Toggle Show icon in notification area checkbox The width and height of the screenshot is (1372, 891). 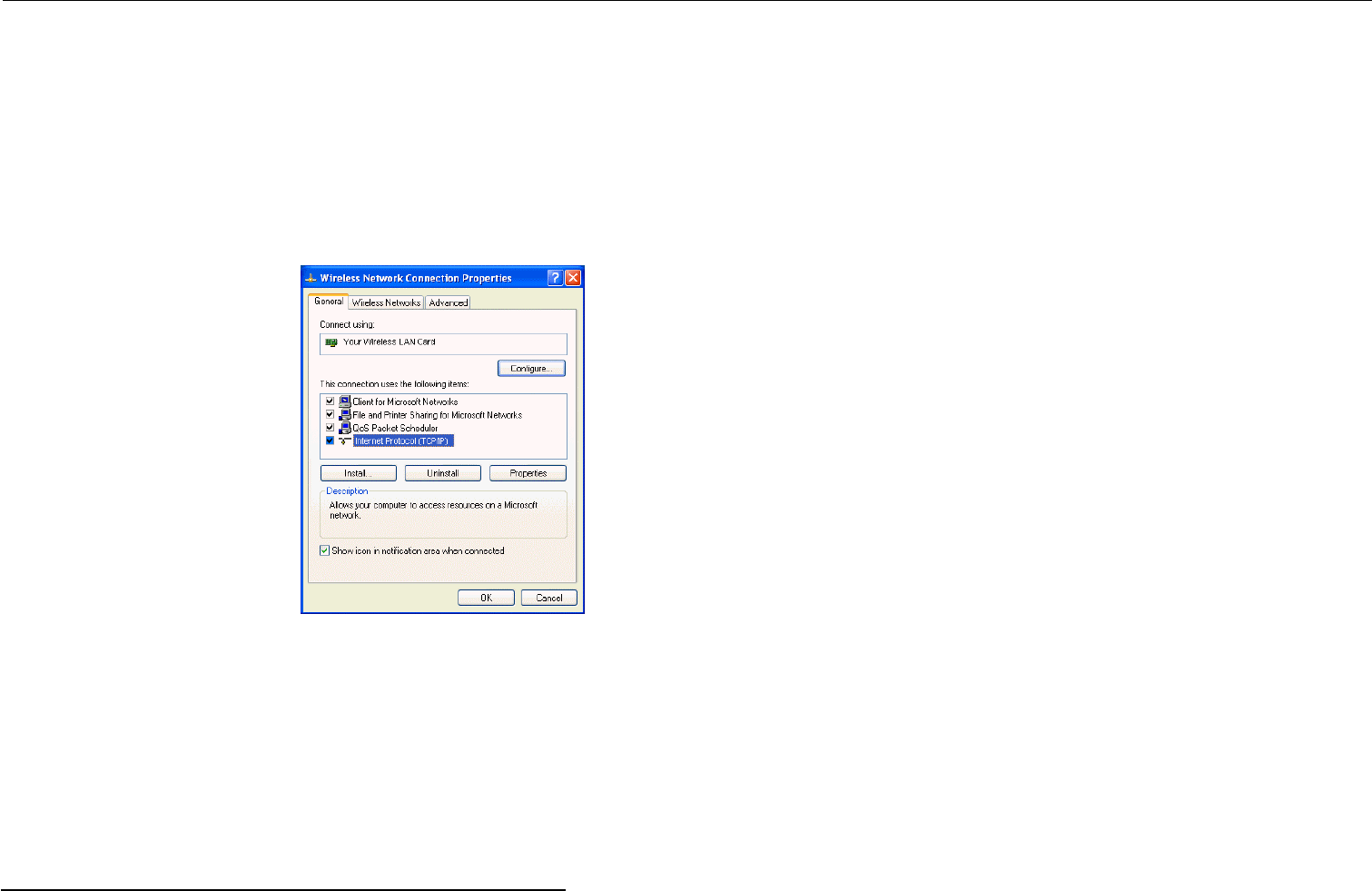pos(324,550)
